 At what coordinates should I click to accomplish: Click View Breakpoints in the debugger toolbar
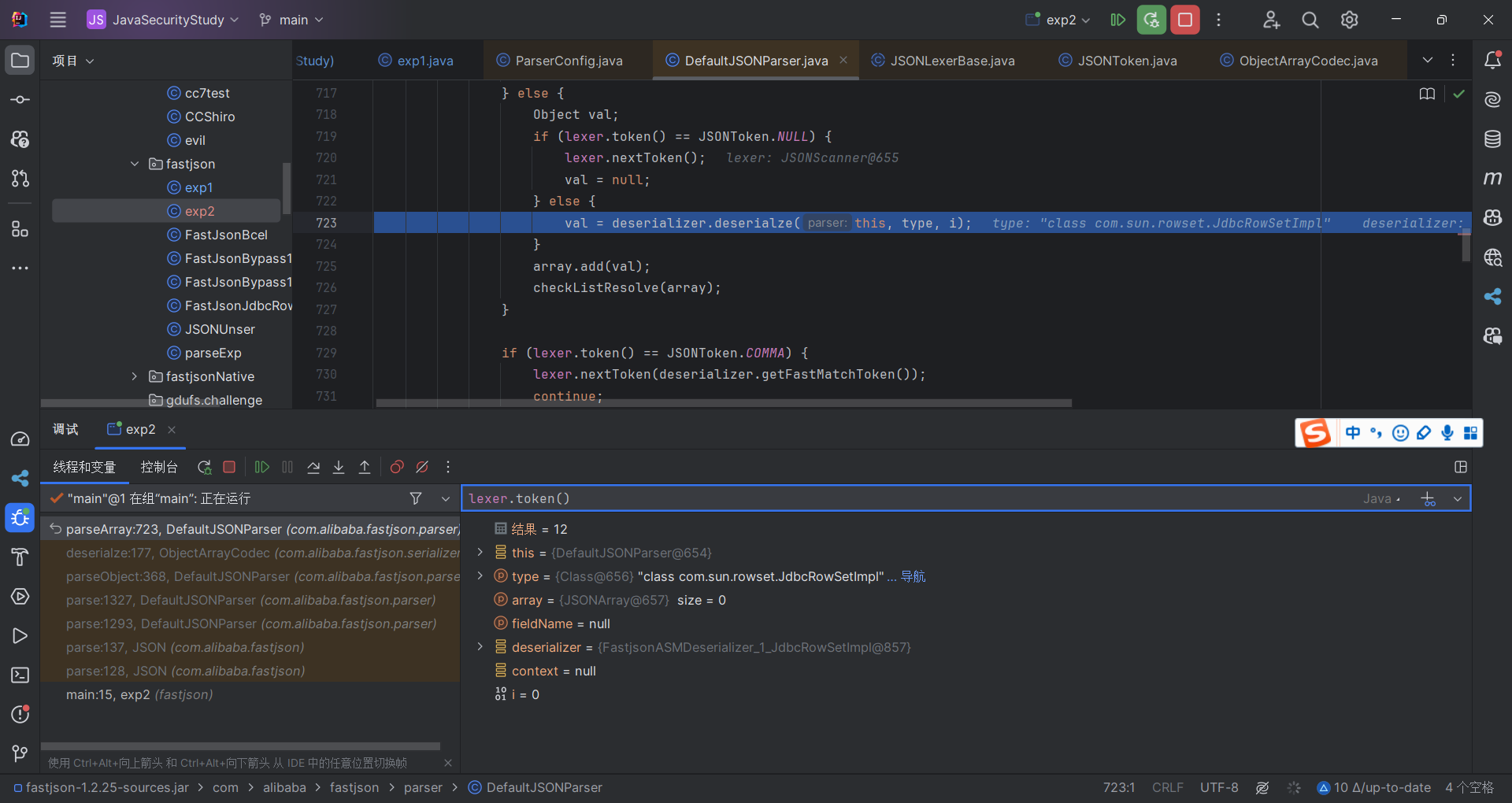tap(397, 467)
